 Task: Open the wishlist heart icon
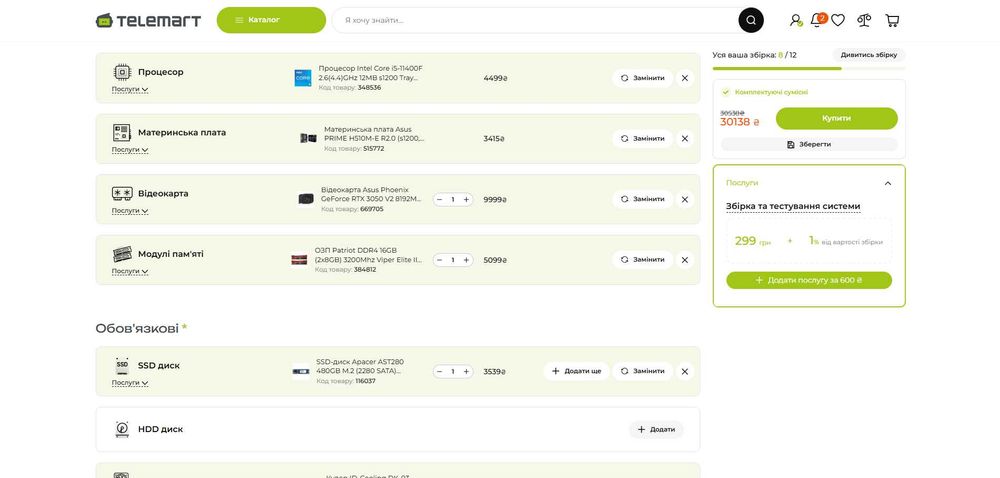[x=838, y=20]
